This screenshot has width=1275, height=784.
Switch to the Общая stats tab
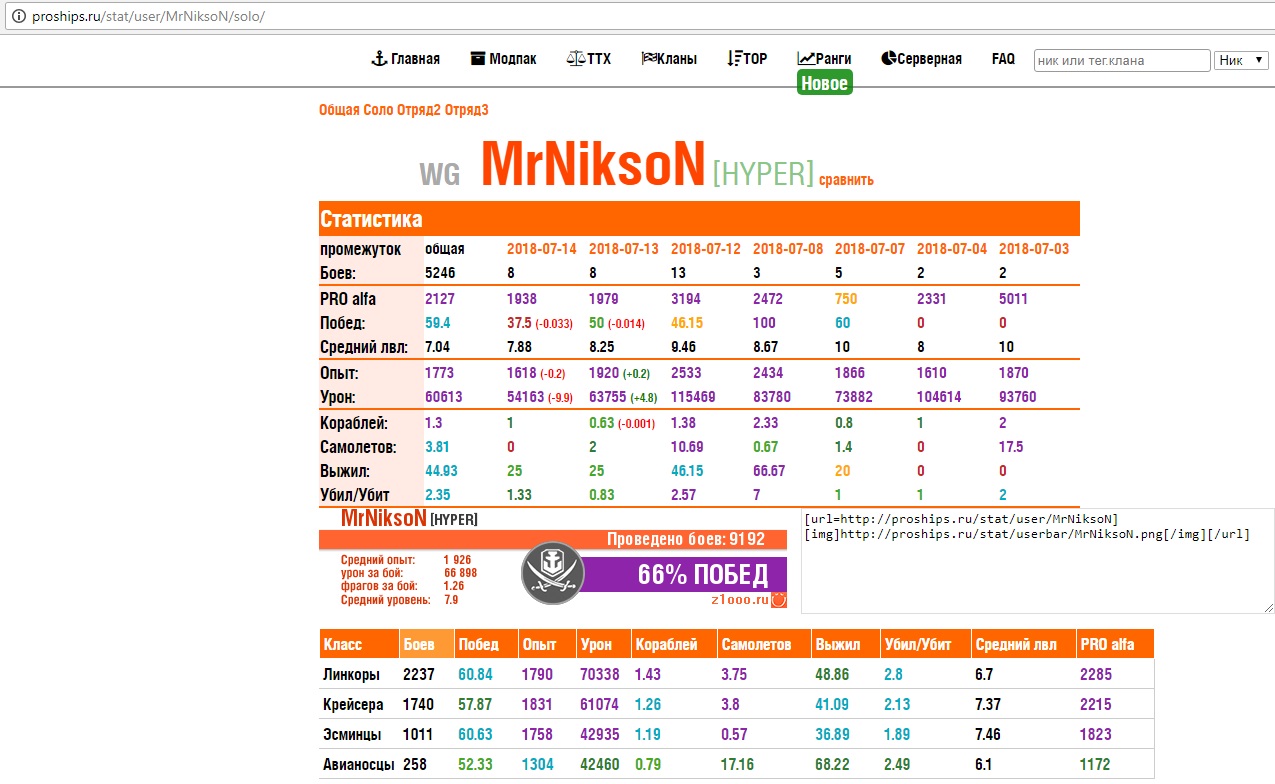(339, 110)
